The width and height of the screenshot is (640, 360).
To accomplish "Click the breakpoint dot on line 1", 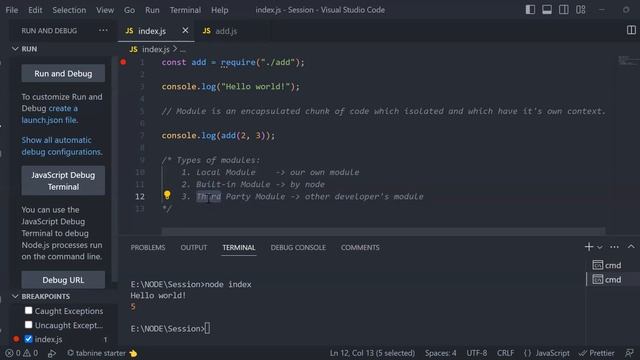I will 123,62.
